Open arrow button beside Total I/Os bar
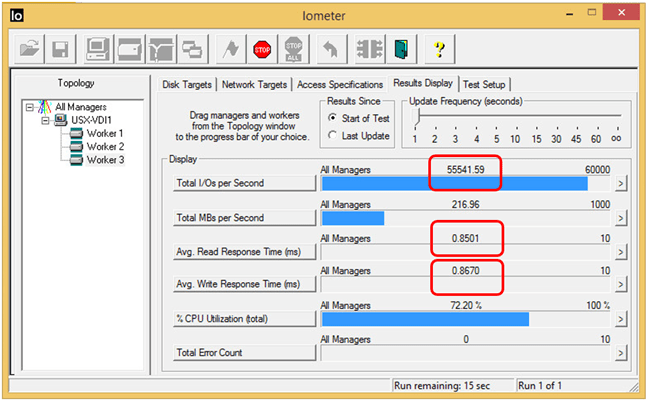The height and width of the screenshot is (401, 647). (621, 184)
